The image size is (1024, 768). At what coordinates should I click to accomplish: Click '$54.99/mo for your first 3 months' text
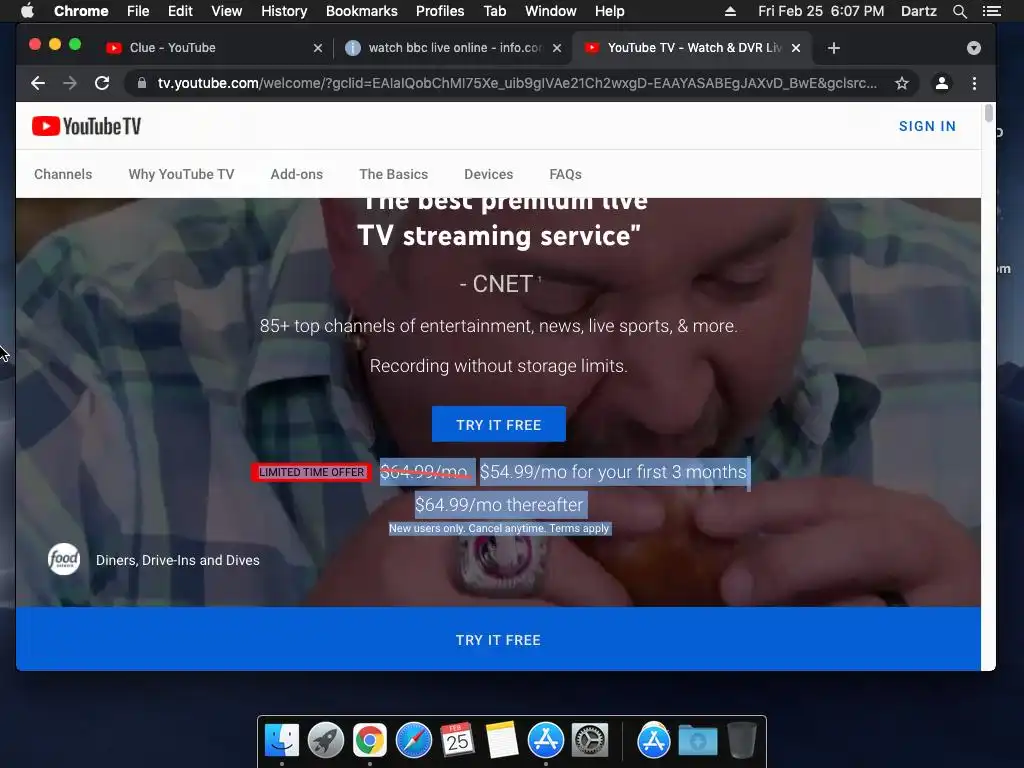point(613,472)
